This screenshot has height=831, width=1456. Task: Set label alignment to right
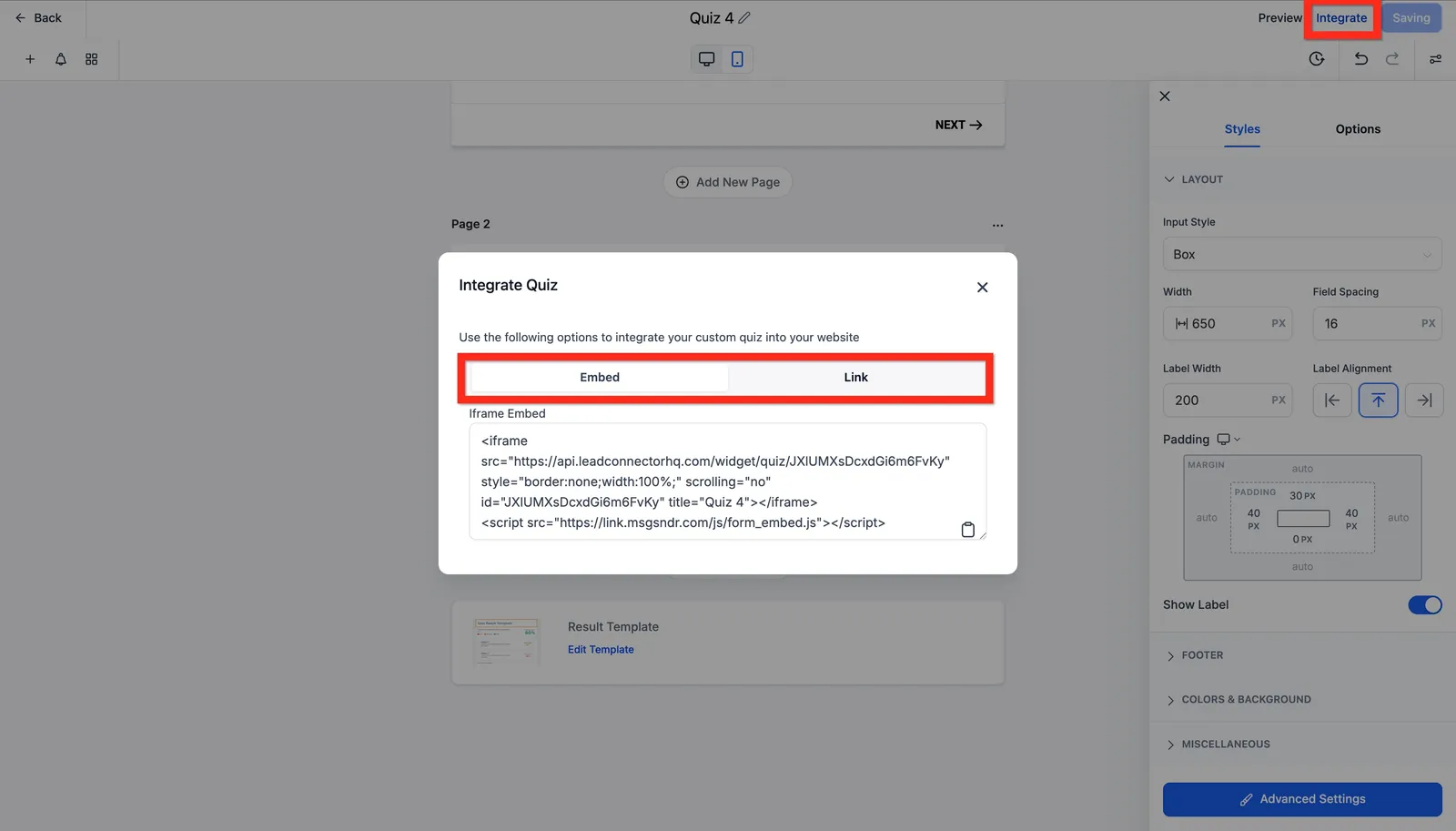click(1424, 400)
